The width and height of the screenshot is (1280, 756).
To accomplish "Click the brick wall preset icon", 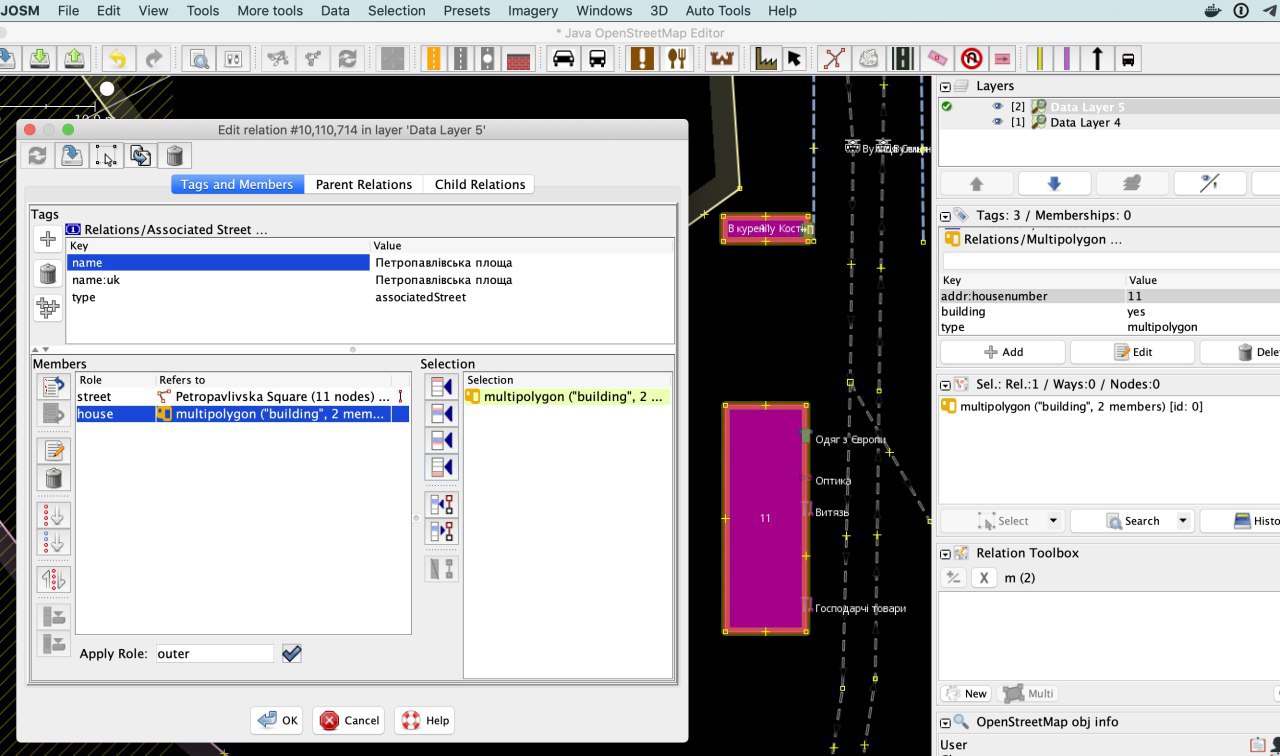I will (x=517, y=58).
